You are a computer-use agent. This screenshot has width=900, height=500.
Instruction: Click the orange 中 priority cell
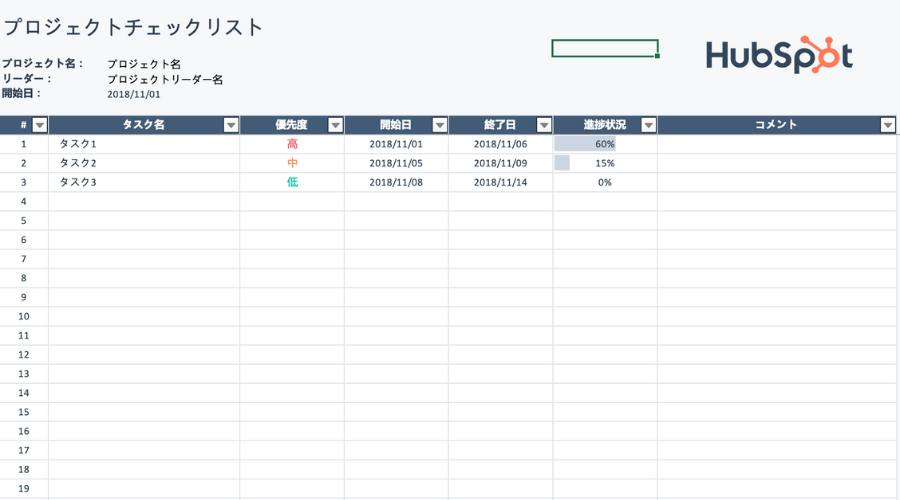(x=292, y=163)
